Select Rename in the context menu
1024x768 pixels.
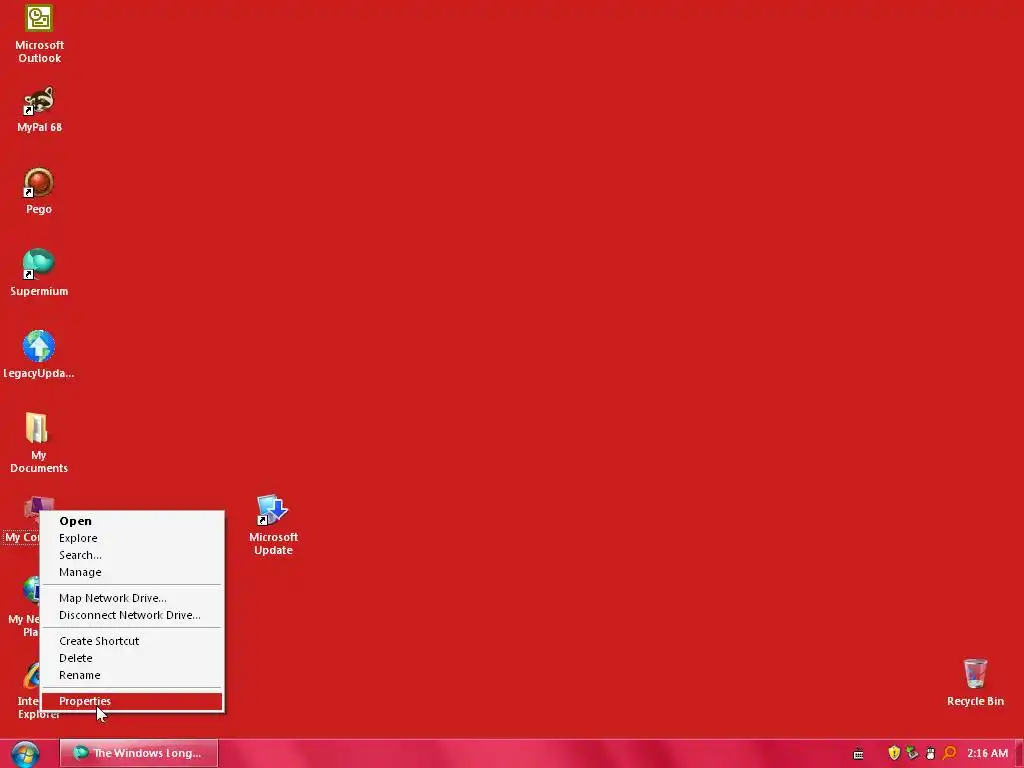[x=132, y=675]
